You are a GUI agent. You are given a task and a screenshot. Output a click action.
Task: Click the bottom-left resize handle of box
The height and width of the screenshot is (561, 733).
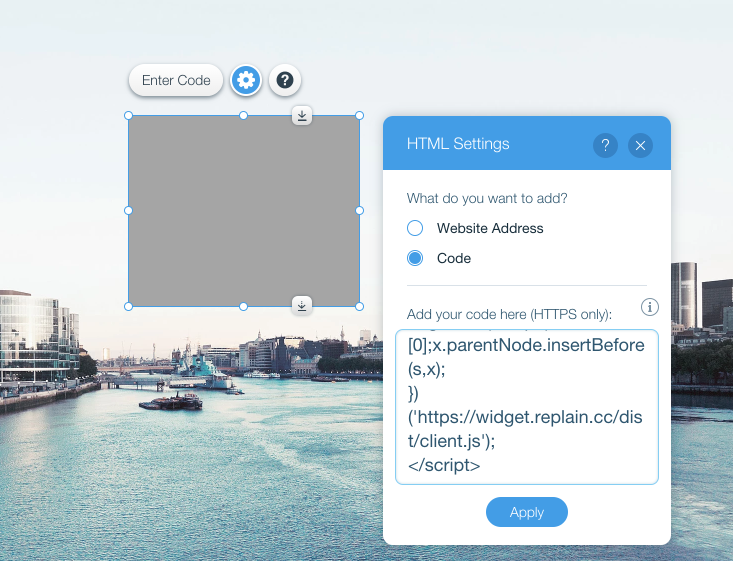point(129,307)
